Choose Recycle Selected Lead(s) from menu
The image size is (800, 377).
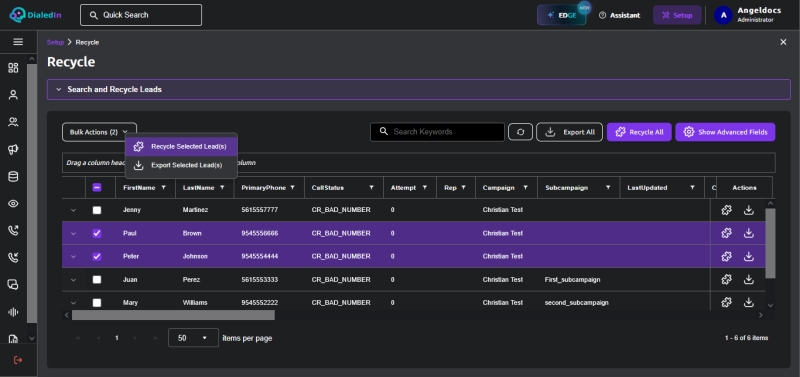pyautogui.click(x=182, y=146)
